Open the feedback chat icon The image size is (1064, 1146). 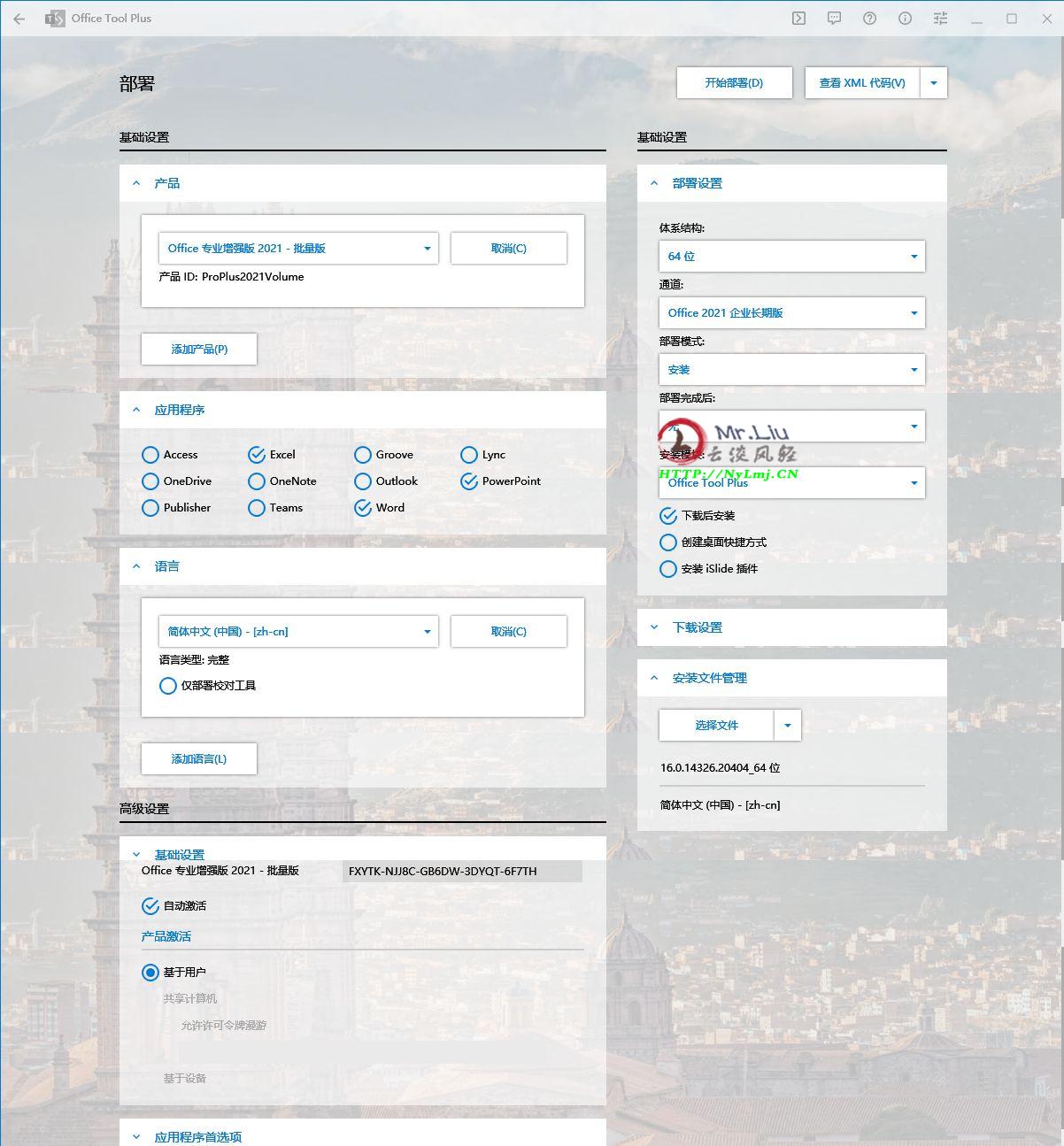[834, 19]
